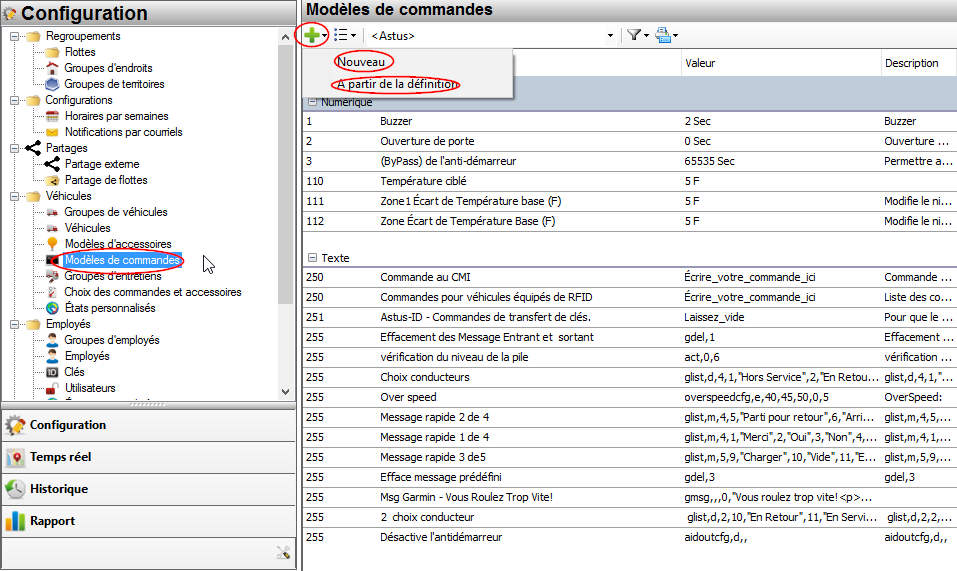The width and height of the screenshot is (957, 571).
Task: Open the <Astus> combo box dropdown
Action: 610,36
